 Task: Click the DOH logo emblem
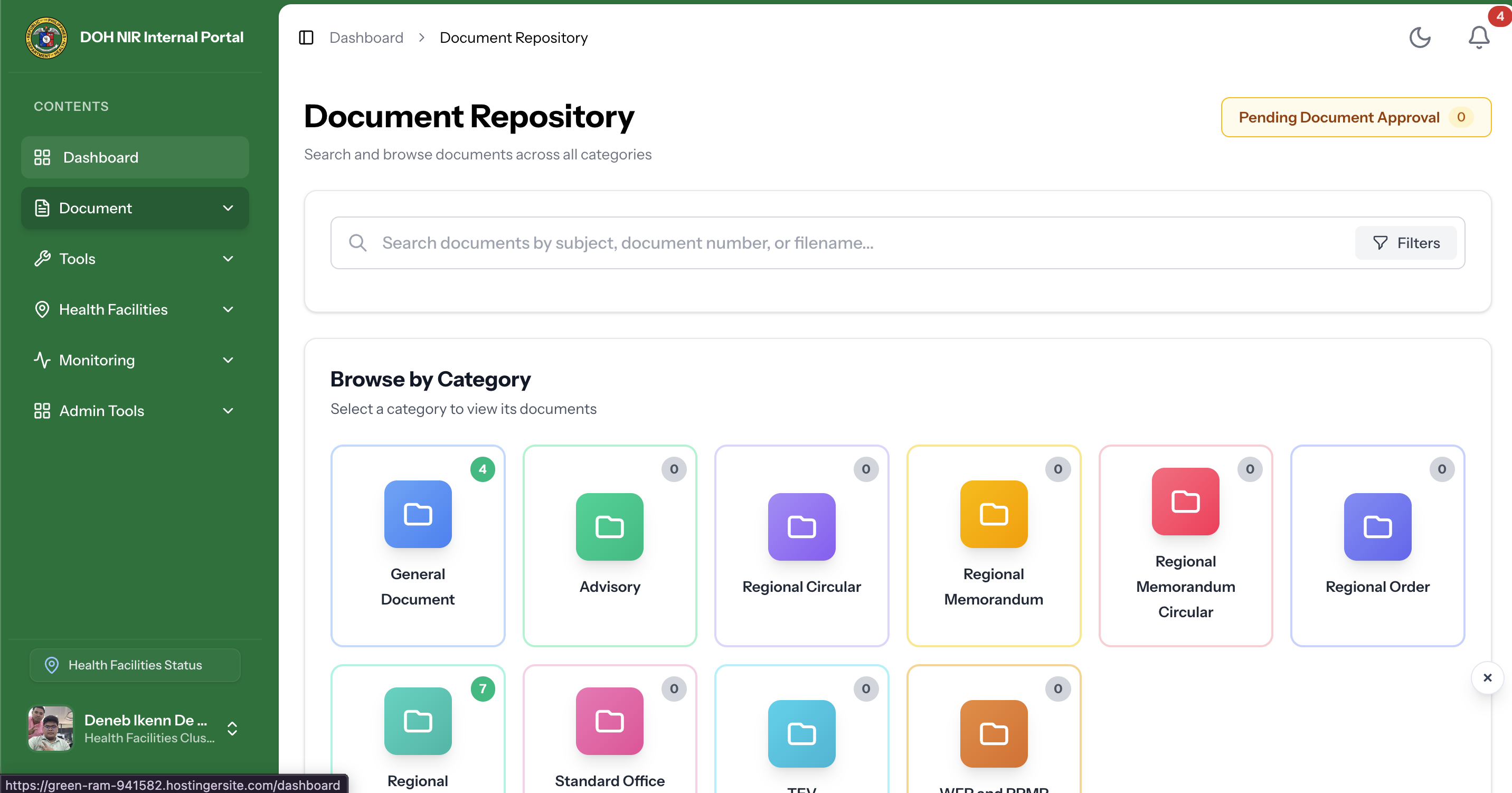[46, 37]
